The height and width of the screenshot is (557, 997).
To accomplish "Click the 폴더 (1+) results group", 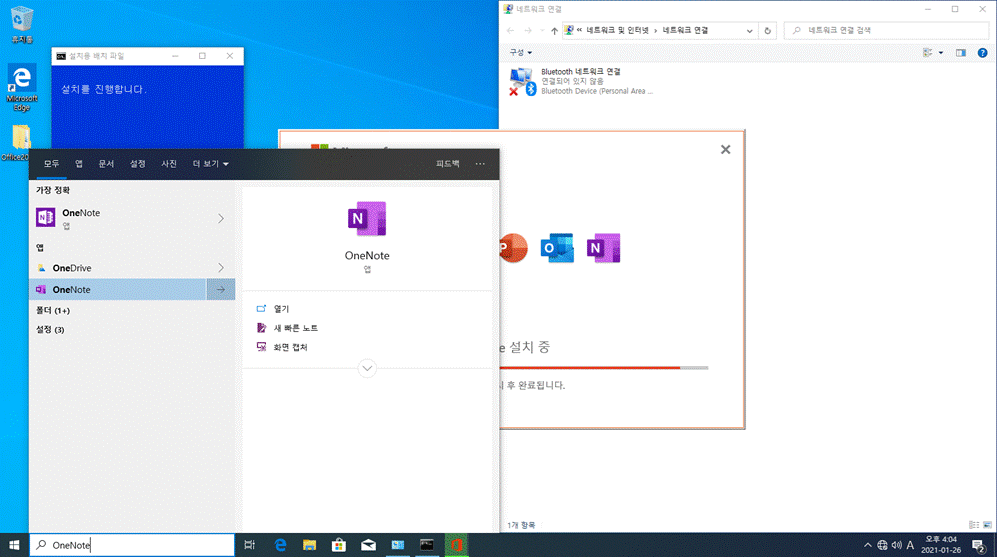I will click(53, 311).
